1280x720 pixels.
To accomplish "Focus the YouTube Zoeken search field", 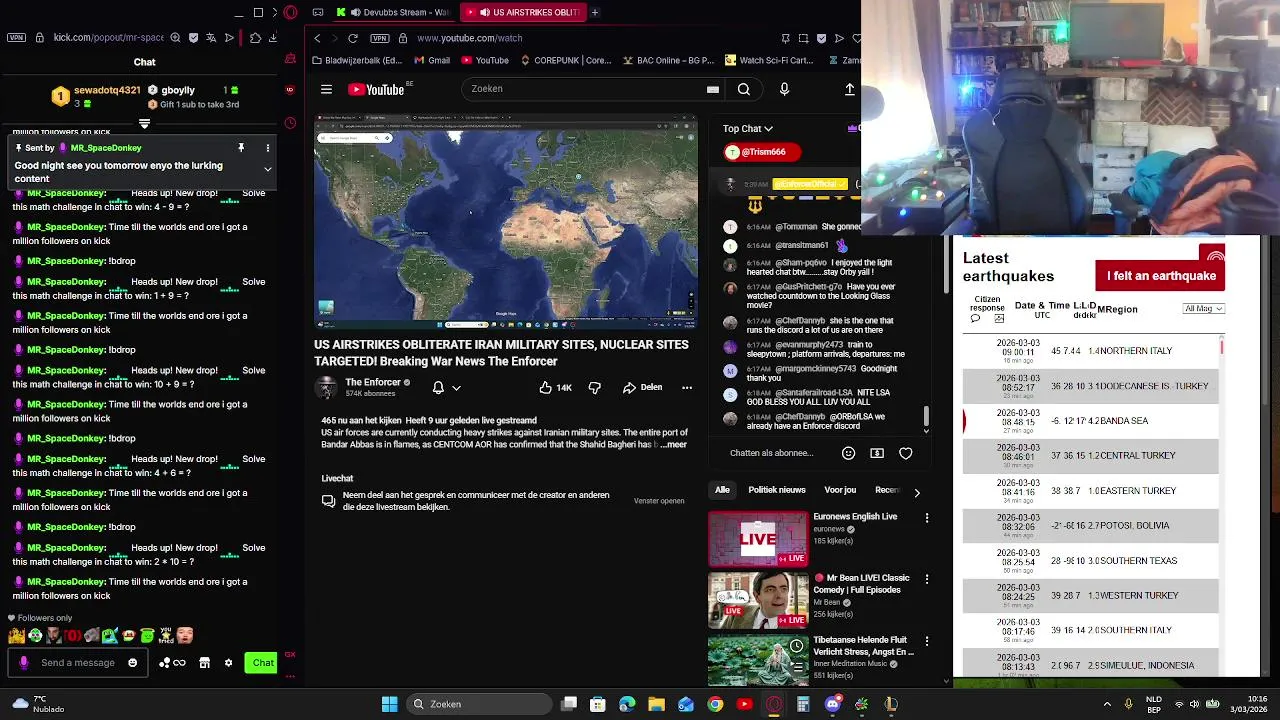I will pos(594,89).
